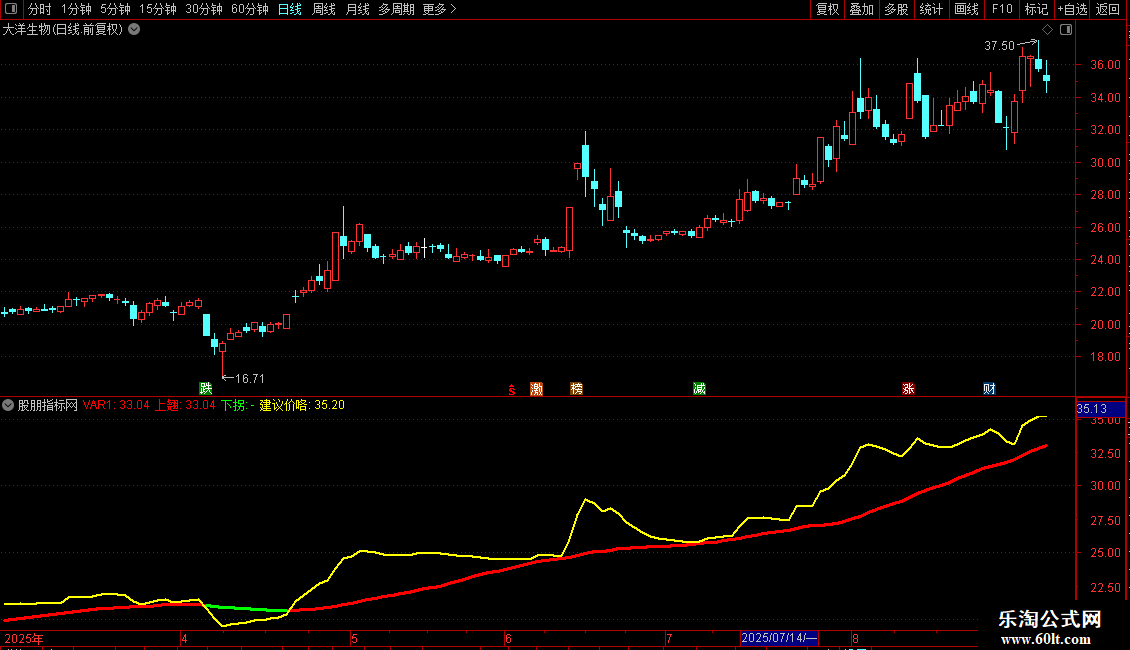Click the 榜 event marker icon
The width and height of the screenshot is (1130, 650).
click(x=577, y=388)
